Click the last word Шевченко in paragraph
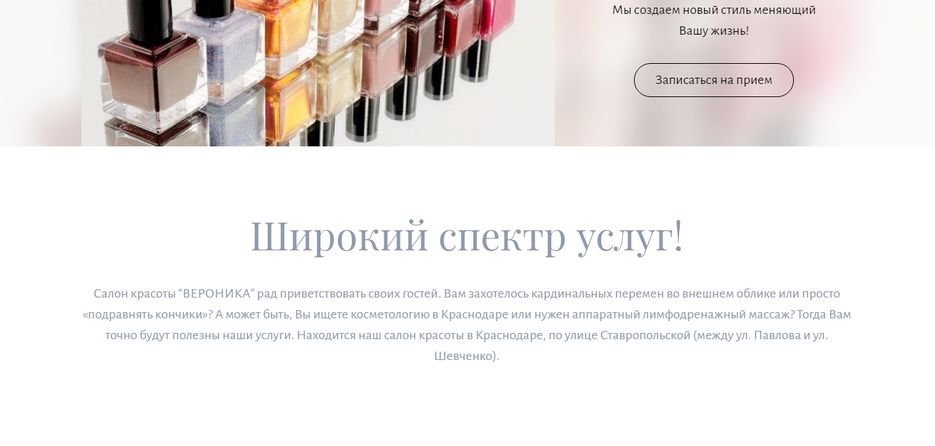The height and width of the screenshot is (446, 935). pos(464,357)
